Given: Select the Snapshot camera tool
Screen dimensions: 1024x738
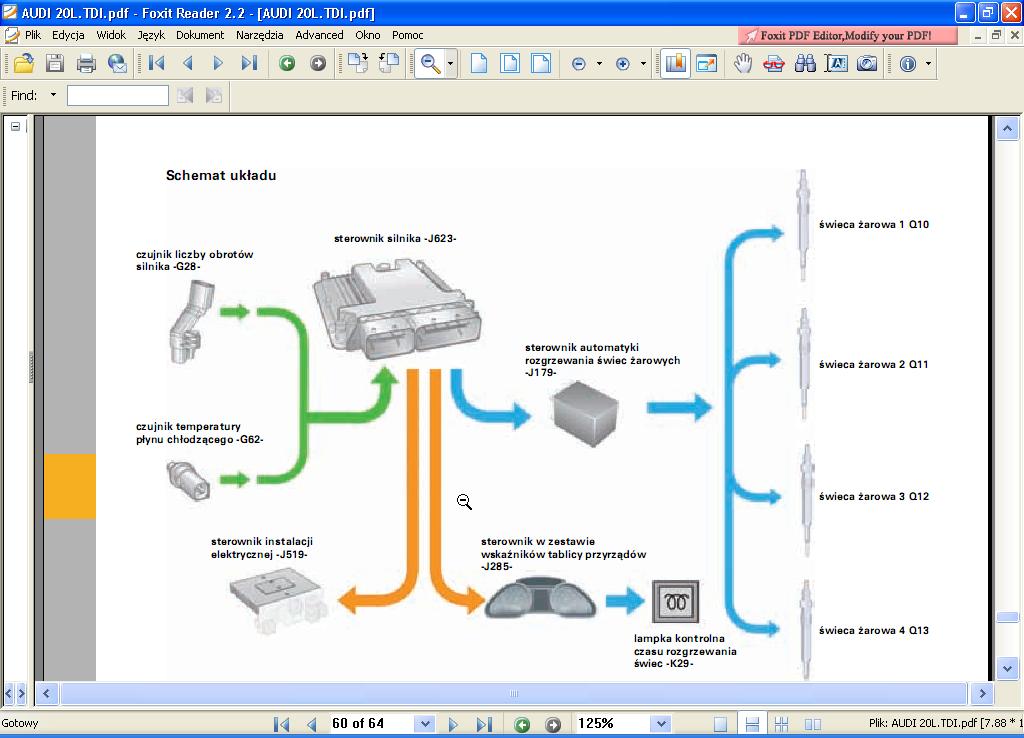Looking at the screenshot, I should (867, 64).
